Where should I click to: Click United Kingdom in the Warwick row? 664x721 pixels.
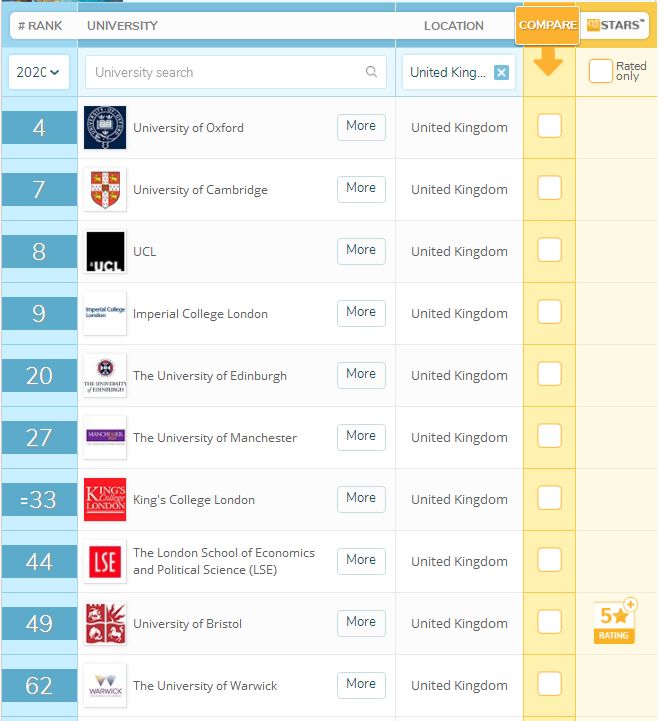[x=459, y=686]
